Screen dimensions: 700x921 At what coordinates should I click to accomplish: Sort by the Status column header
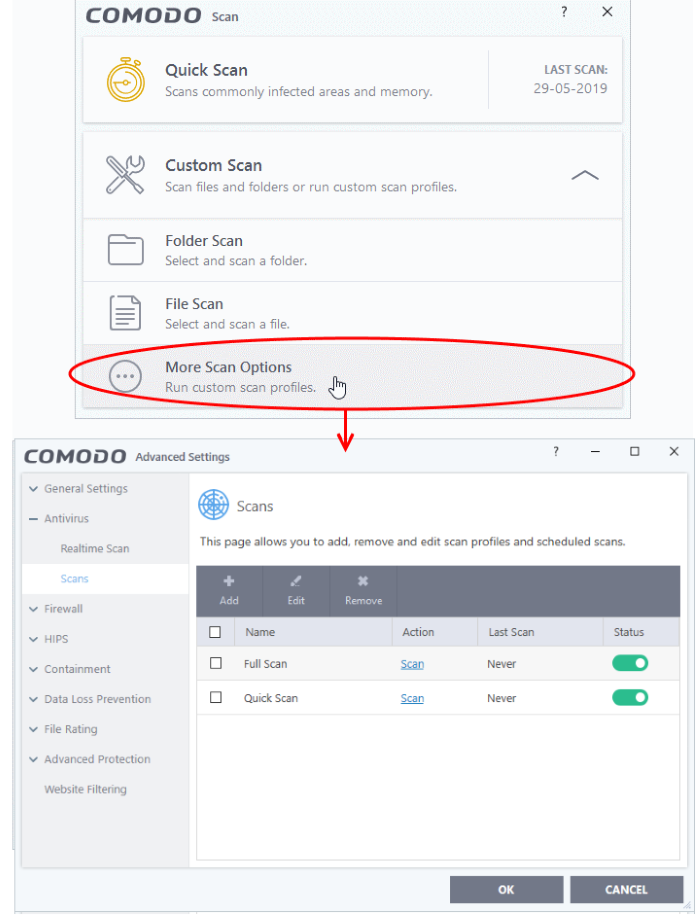coord(642,632)
